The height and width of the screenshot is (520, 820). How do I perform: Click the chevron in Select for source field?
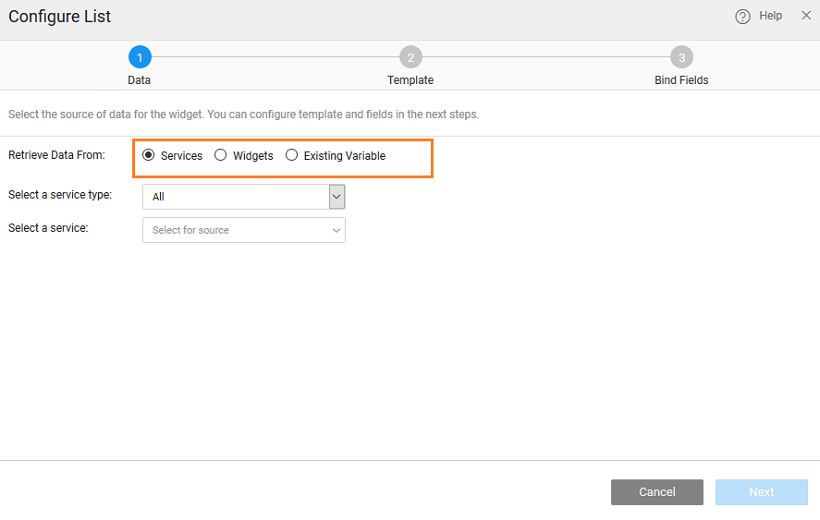(336, 230)
